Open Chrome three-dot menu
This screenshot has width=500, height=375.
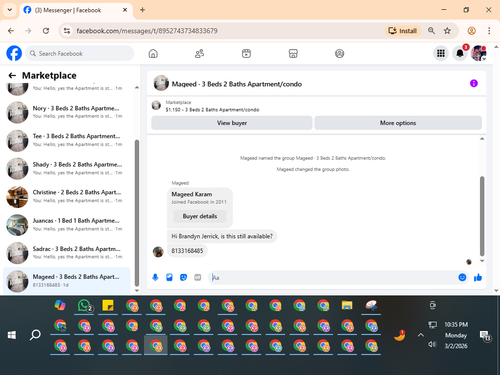point(489,31)
